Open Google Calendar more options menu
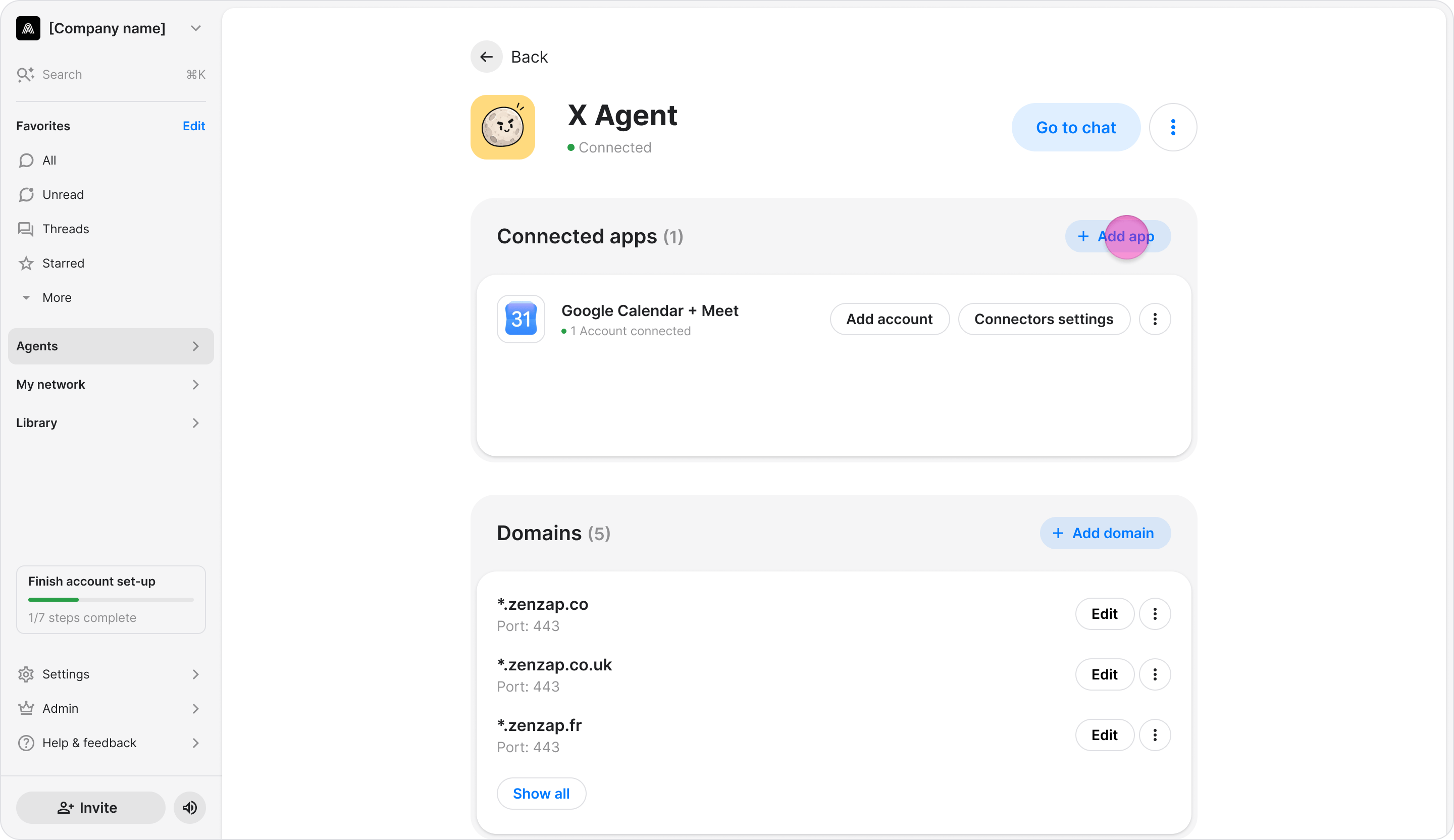The width and height of the screenshot is (1454, 840). click(x=1155, y=319)
